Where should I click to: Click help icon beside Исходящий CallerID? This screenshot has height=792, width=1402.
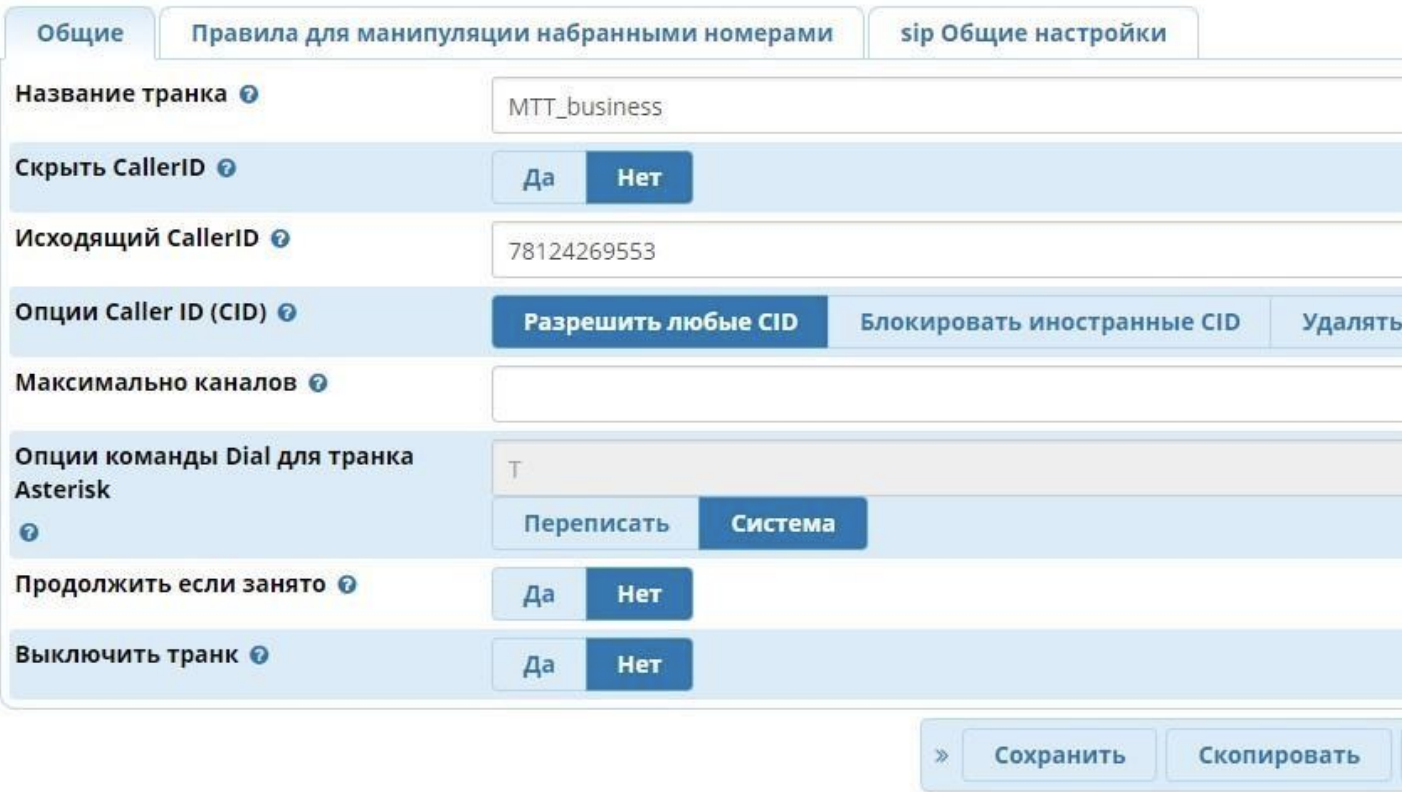click(x=281, y=240)
